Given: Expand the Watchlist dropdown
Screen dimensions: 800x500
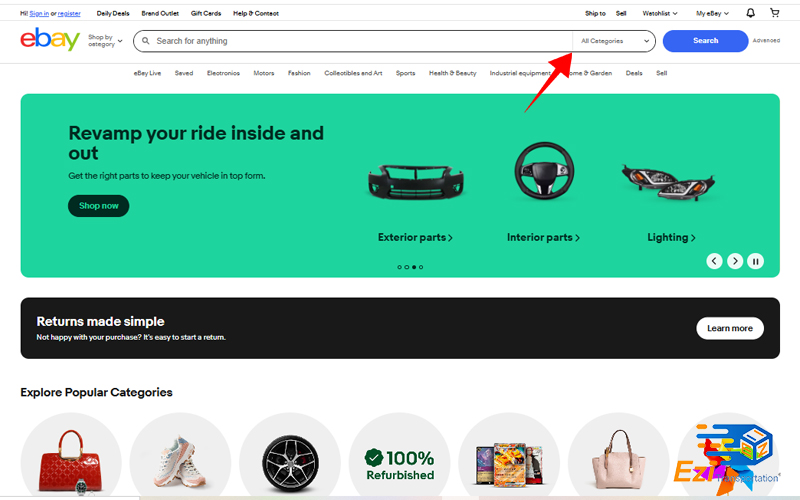Looking at the screenshot, I should point(660,13).
